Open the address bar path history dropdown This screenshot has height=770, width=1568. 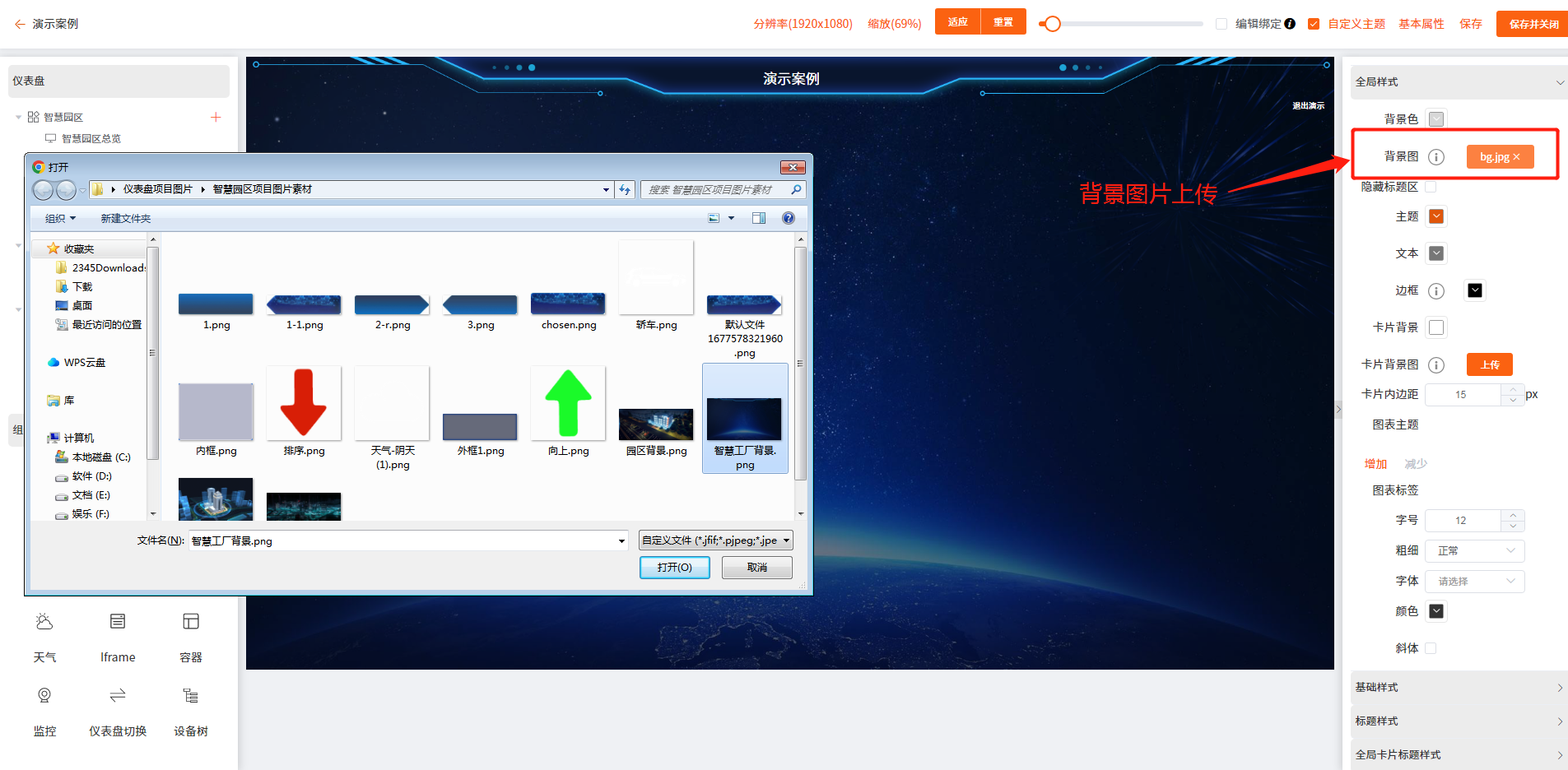click(606, 190)
